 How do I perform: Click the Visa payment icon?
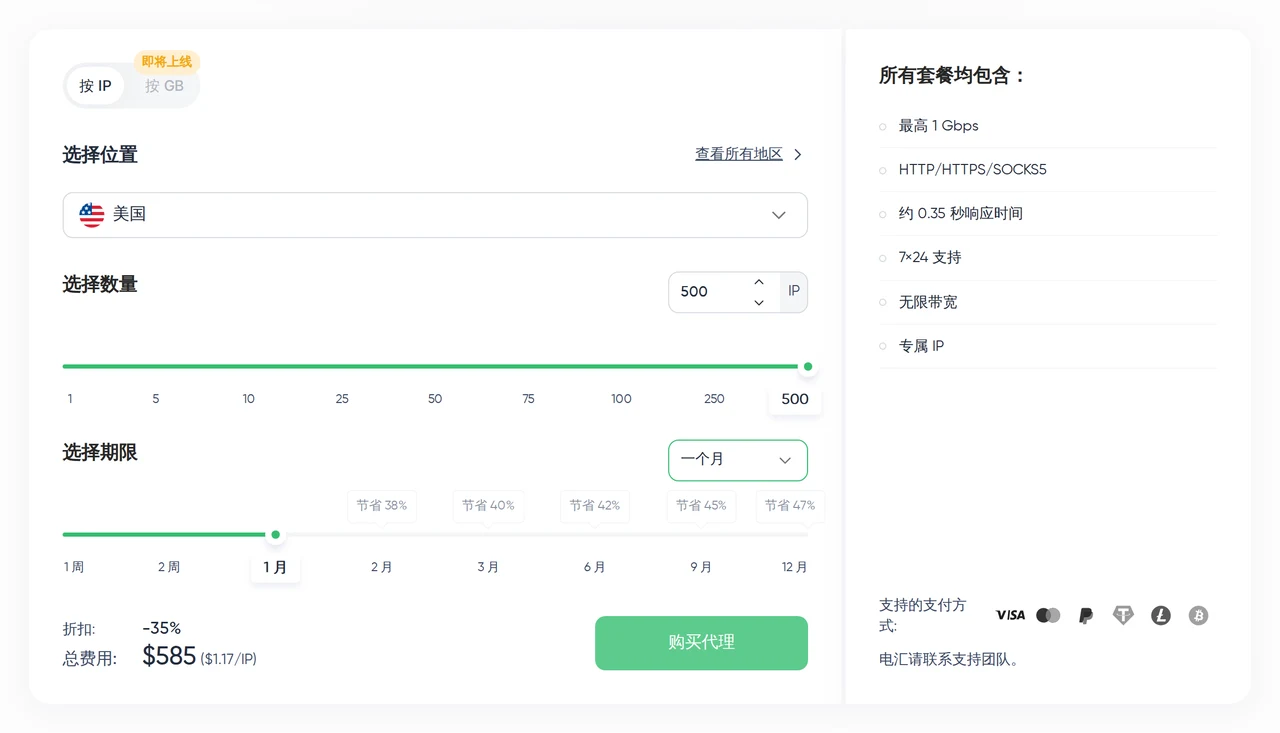(1010, 615)
